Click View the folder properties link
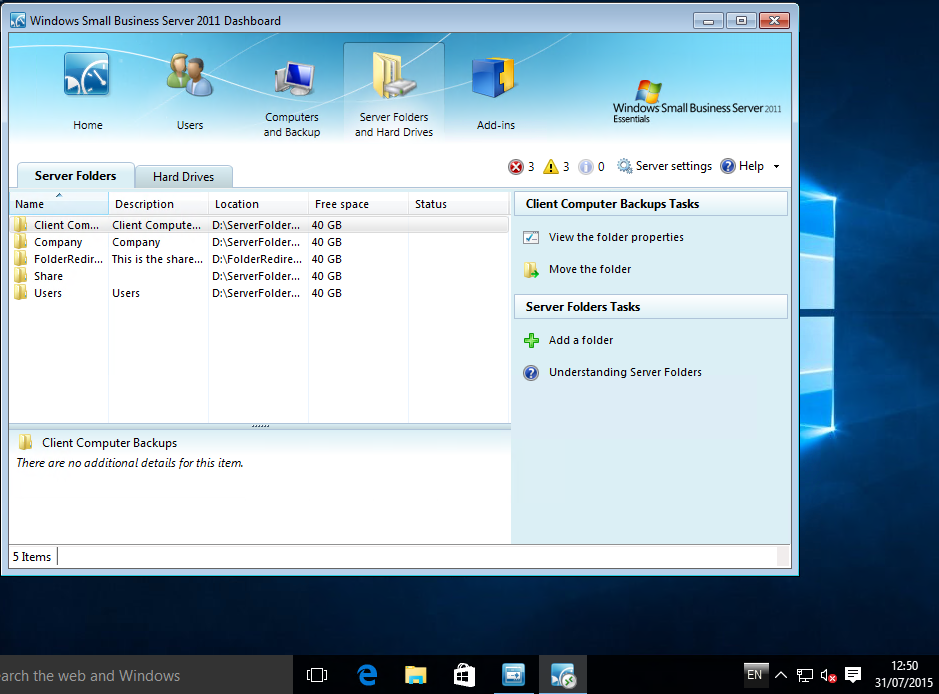This screenshot has width=939, height=694. pyautogui.click(x=616, y=238)
